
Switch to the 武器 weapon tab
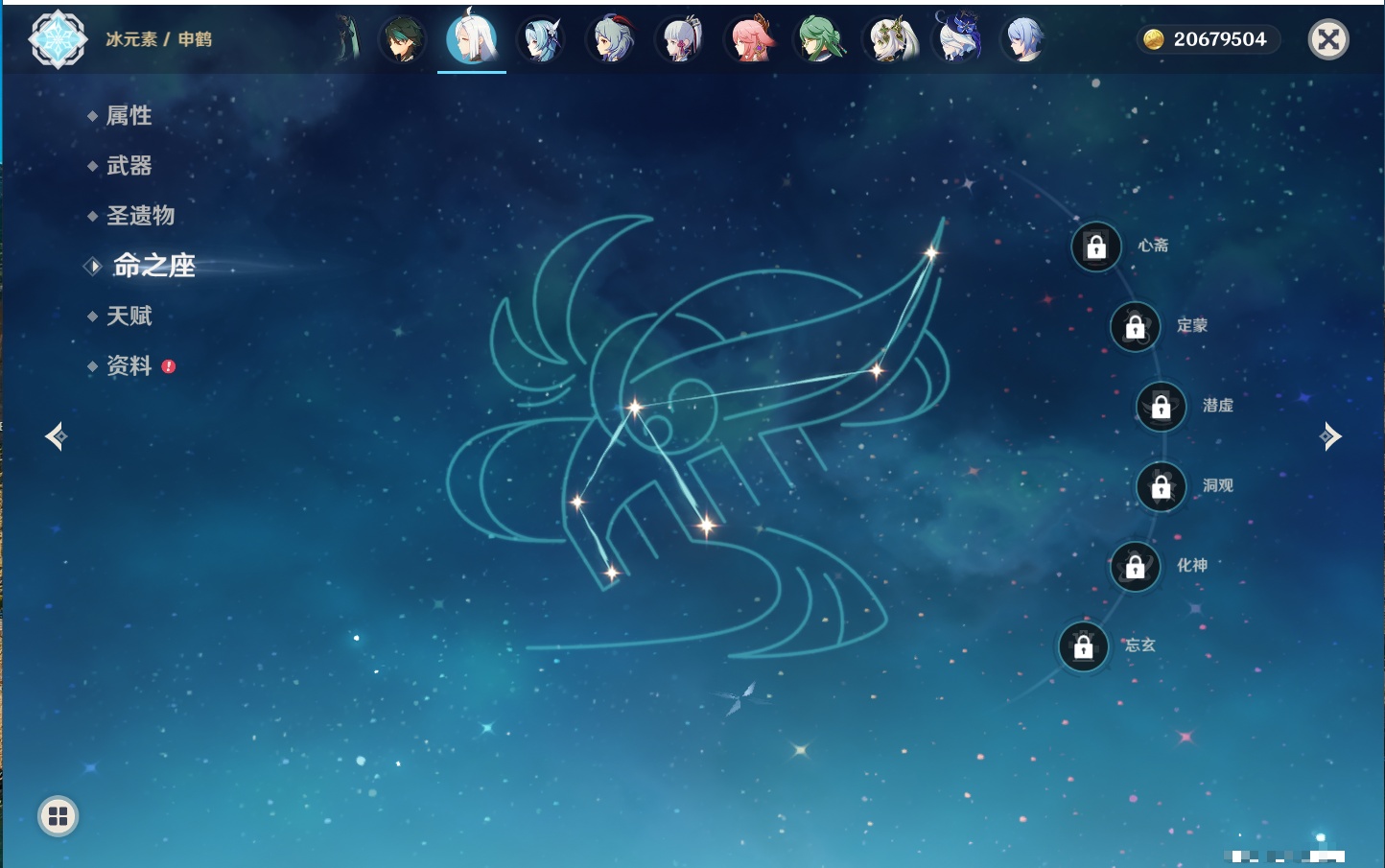coord(129,166)
